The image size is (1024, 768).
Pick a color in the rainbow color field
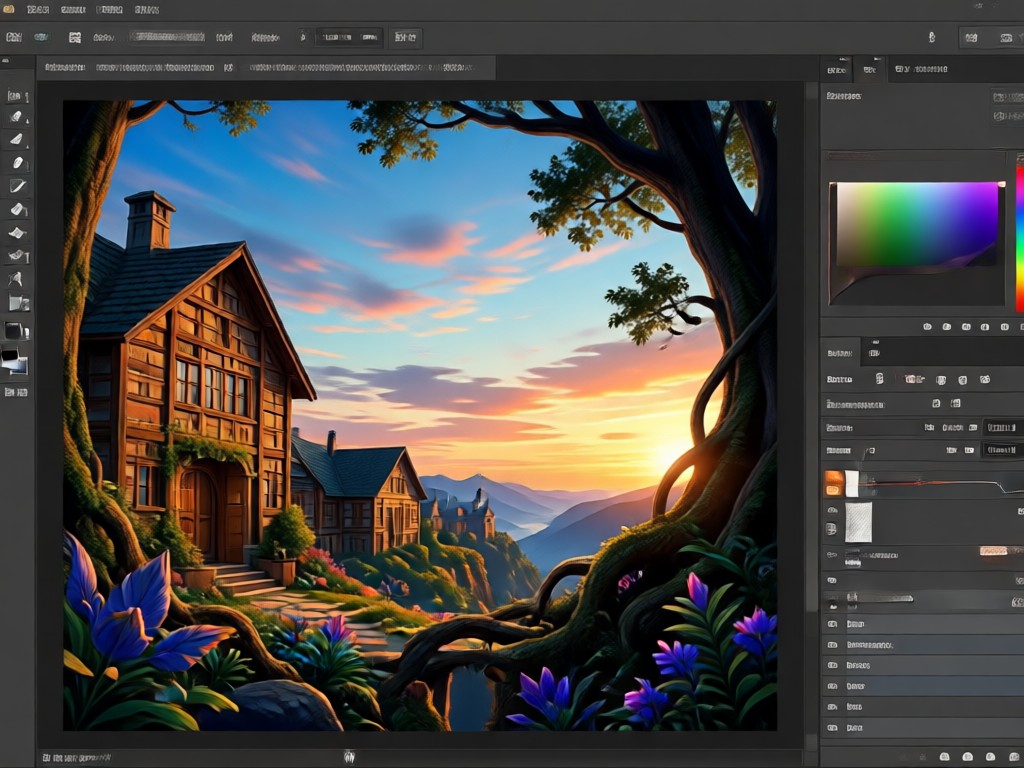tap(917, 224)
